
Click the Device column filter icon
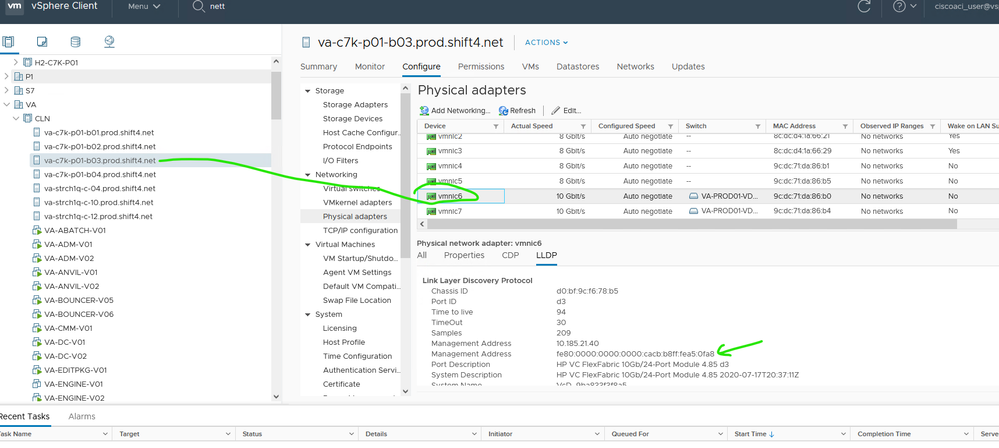click(x=496, y=126)
